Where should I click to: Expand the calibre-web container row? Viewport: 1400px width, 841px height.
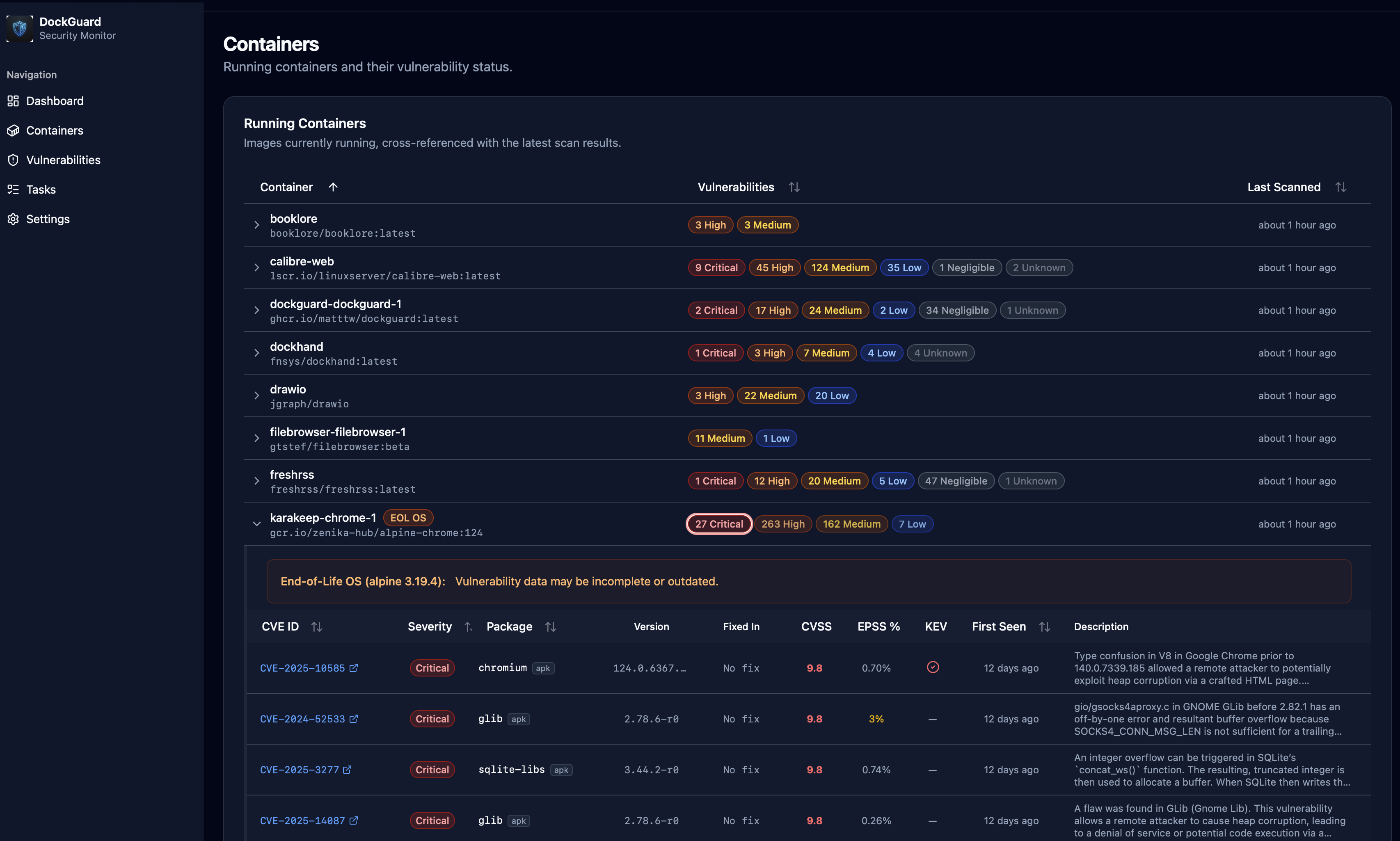pyautogui.click(x=257, y=267)
